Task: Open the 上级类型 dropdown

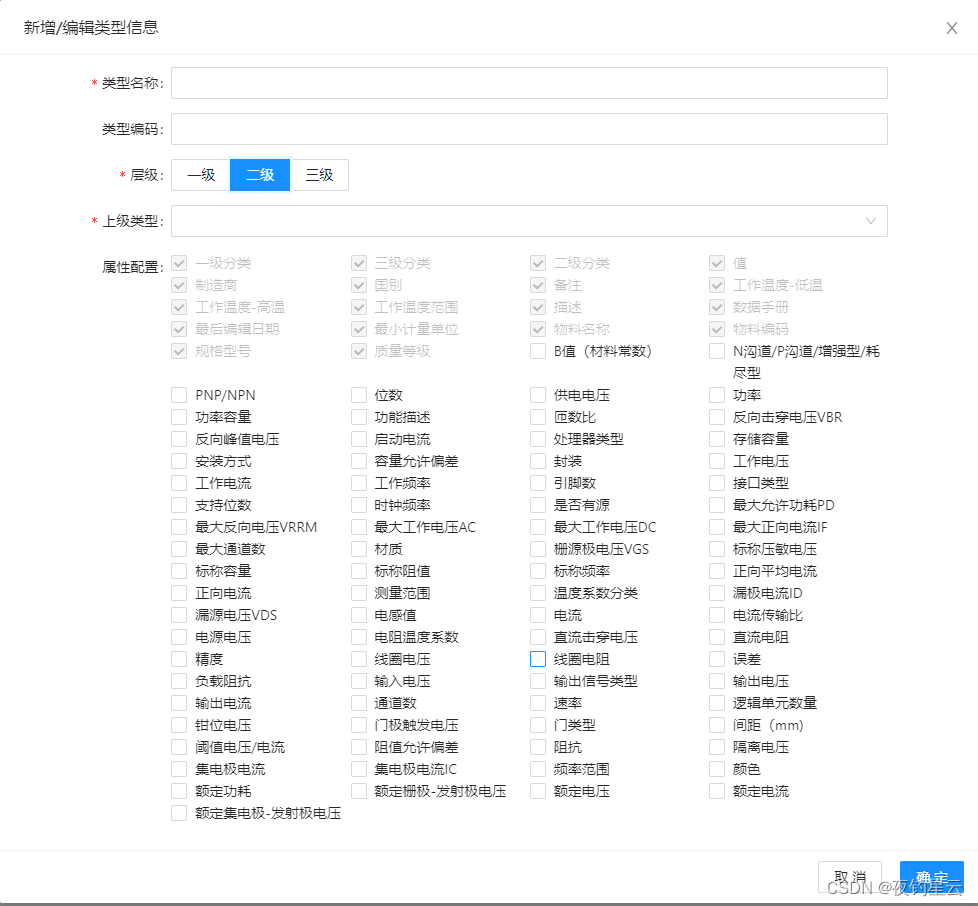Action: pos(530,220)
